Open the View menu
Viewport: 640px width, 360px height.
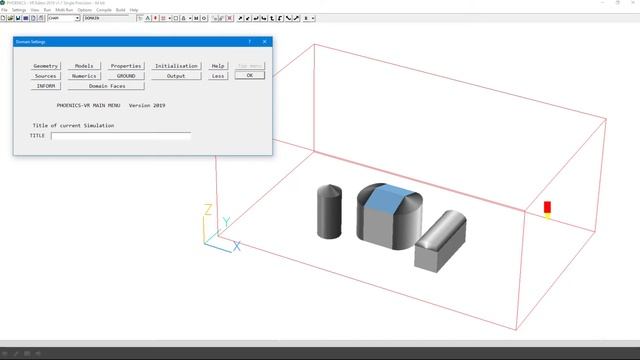tap(35, 10)
